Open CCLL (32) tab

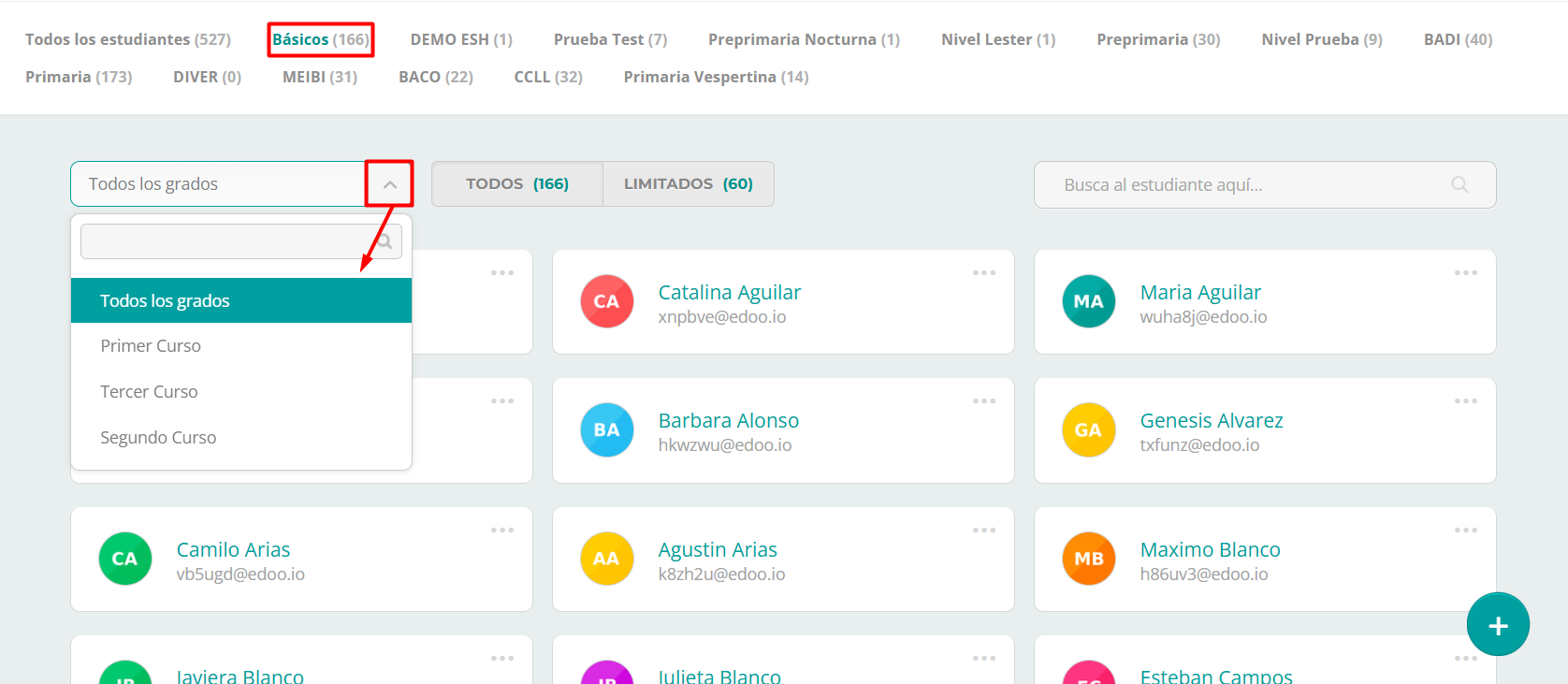tap(548, 77)
